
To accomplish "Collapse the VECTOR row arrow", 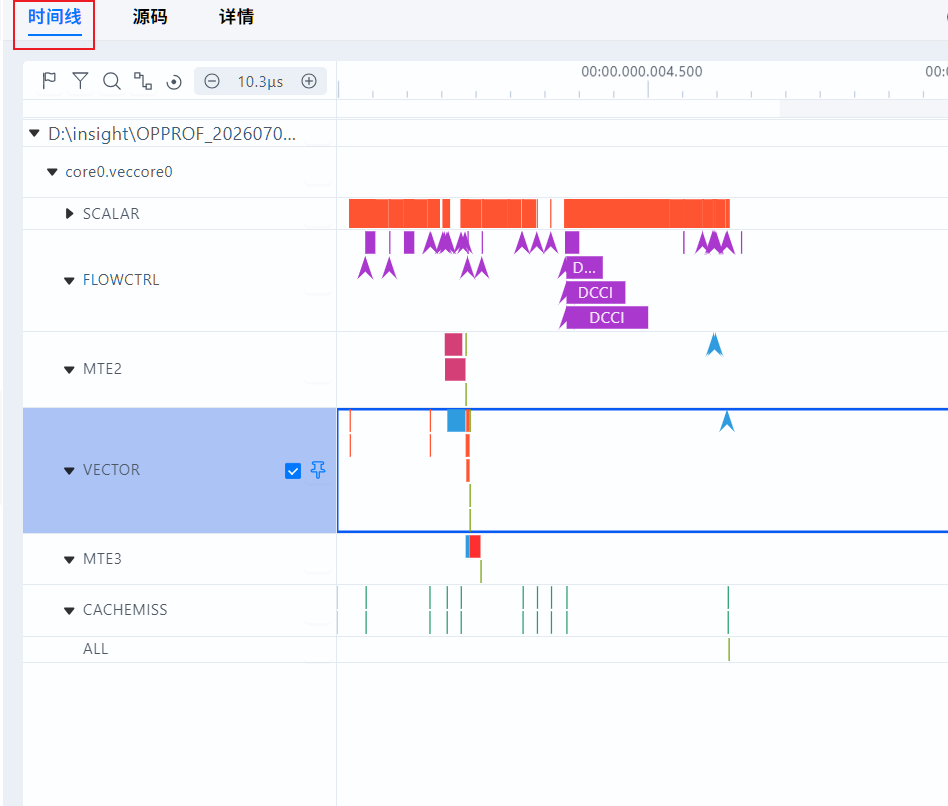I will pos(70,470).
